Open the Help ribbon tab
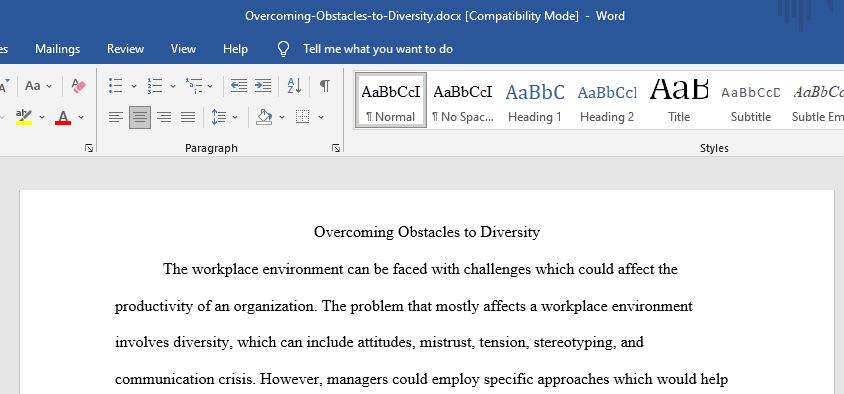 click(235, 49)
